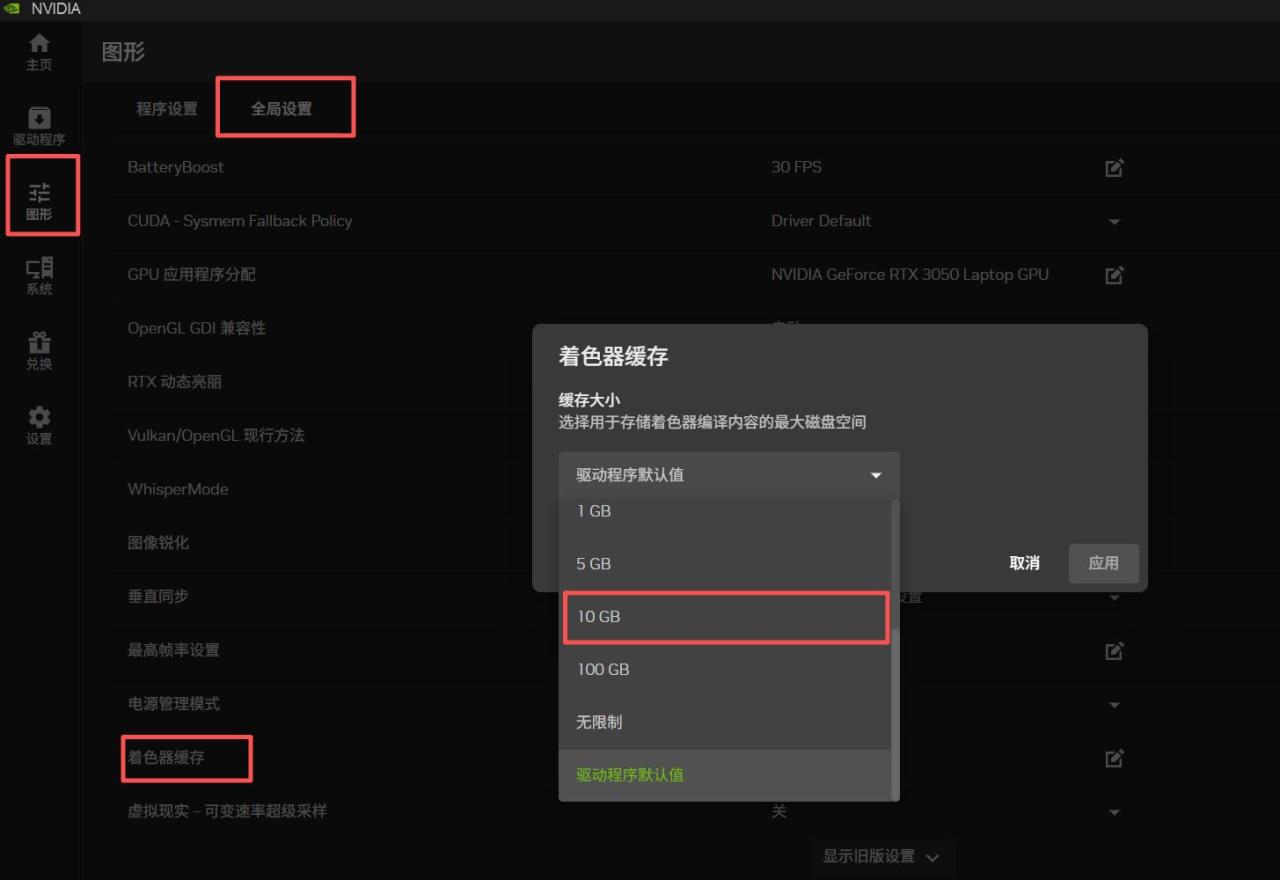Edit the BatteryBoost setting
The width and height of the screenshot is (1280, 880).
[x=1114, y=168]
